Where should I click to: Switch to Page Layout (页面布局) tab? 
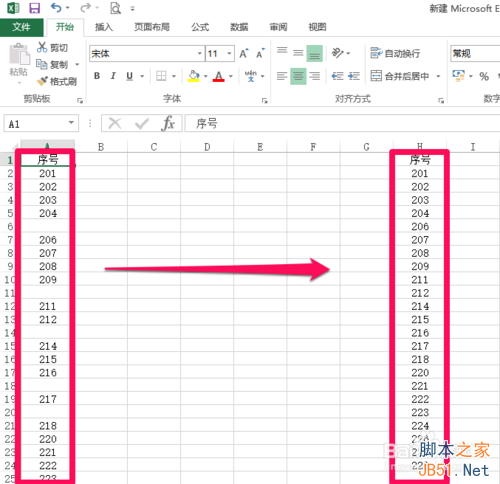(x=152, y=27)
